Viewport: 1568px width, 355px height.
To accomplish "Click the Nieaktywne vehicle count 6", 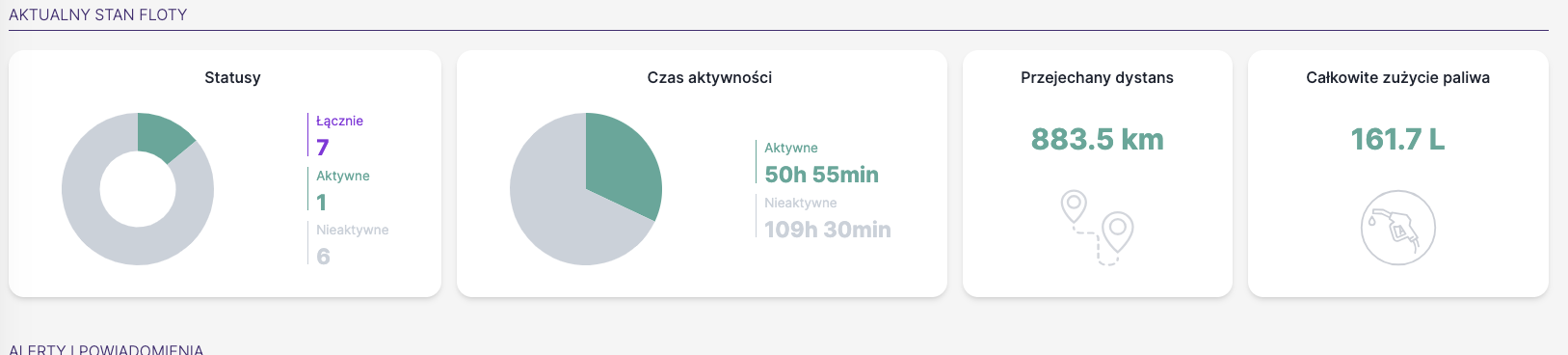I will click(324, 257).
